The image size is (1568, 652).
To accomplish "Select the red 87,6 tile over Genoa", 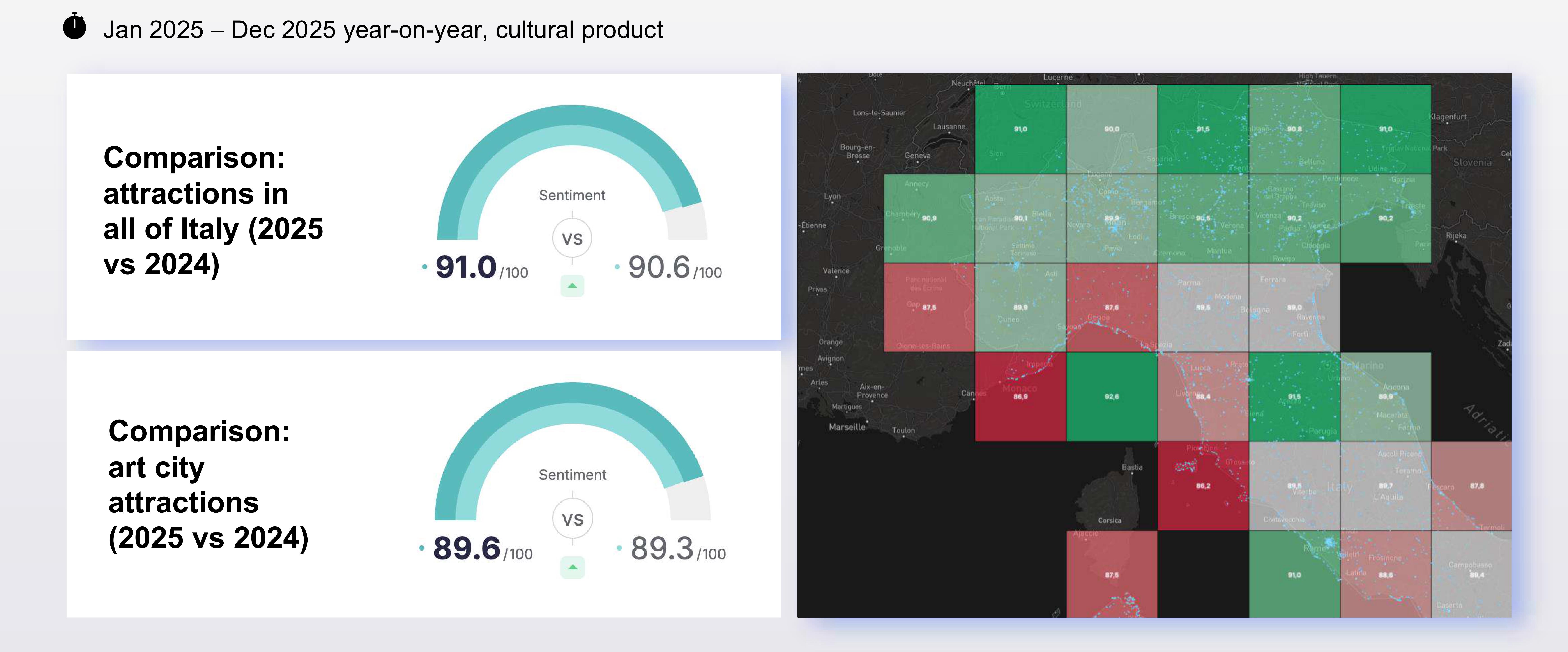I will click(x=1112, y=308).
